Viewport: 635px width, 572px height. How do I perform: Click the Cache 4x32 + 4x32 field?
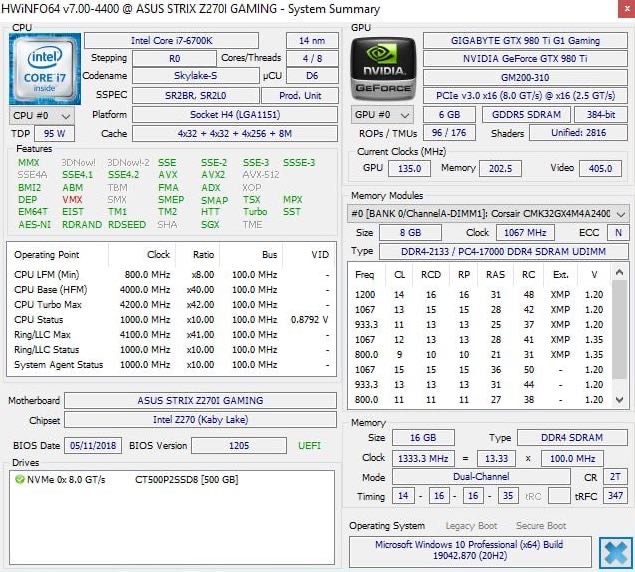click(235, 134)
